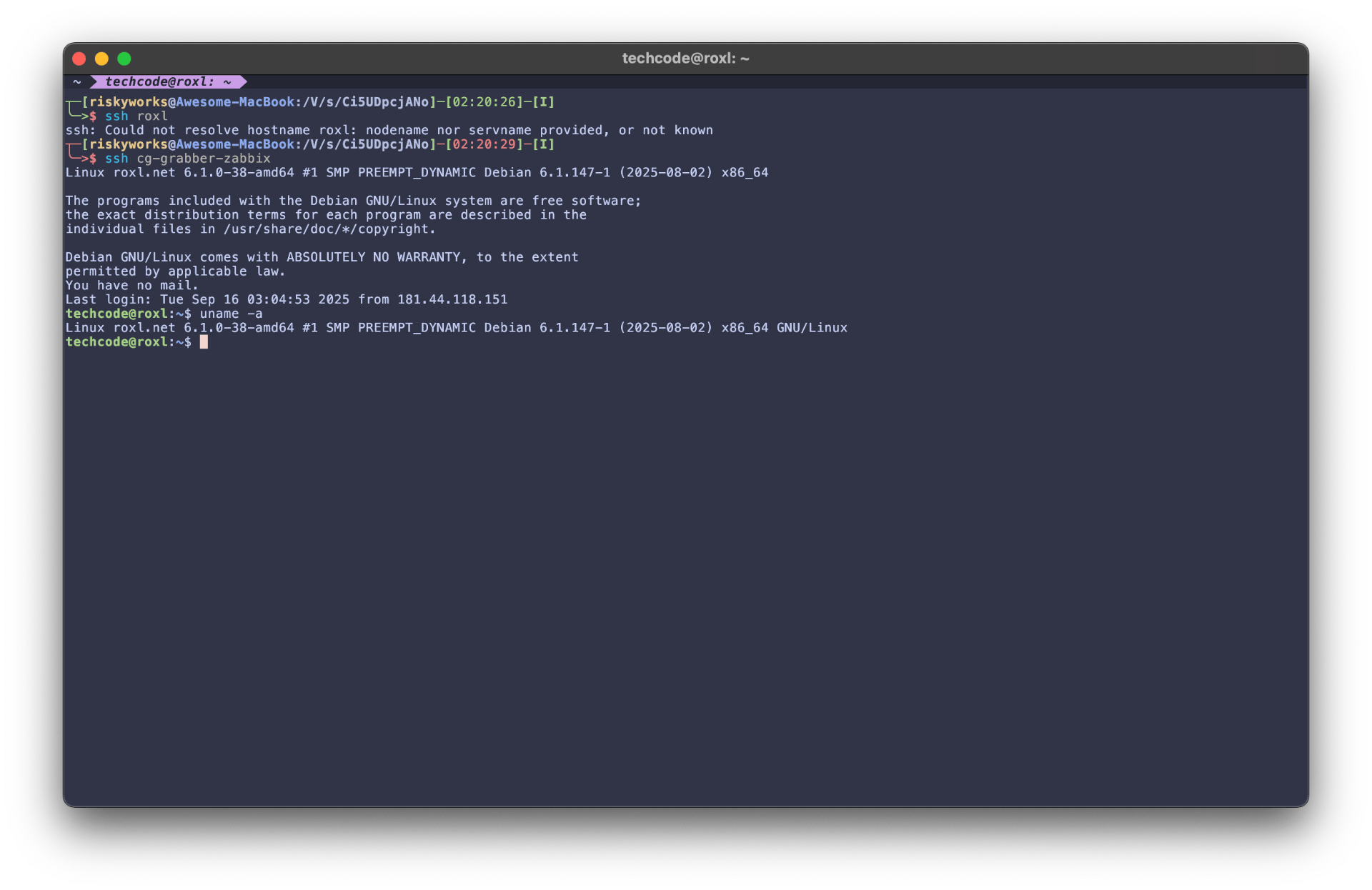Click the blinking cursor block at the prompt
Screen dimensions: 1372x890
204,342
